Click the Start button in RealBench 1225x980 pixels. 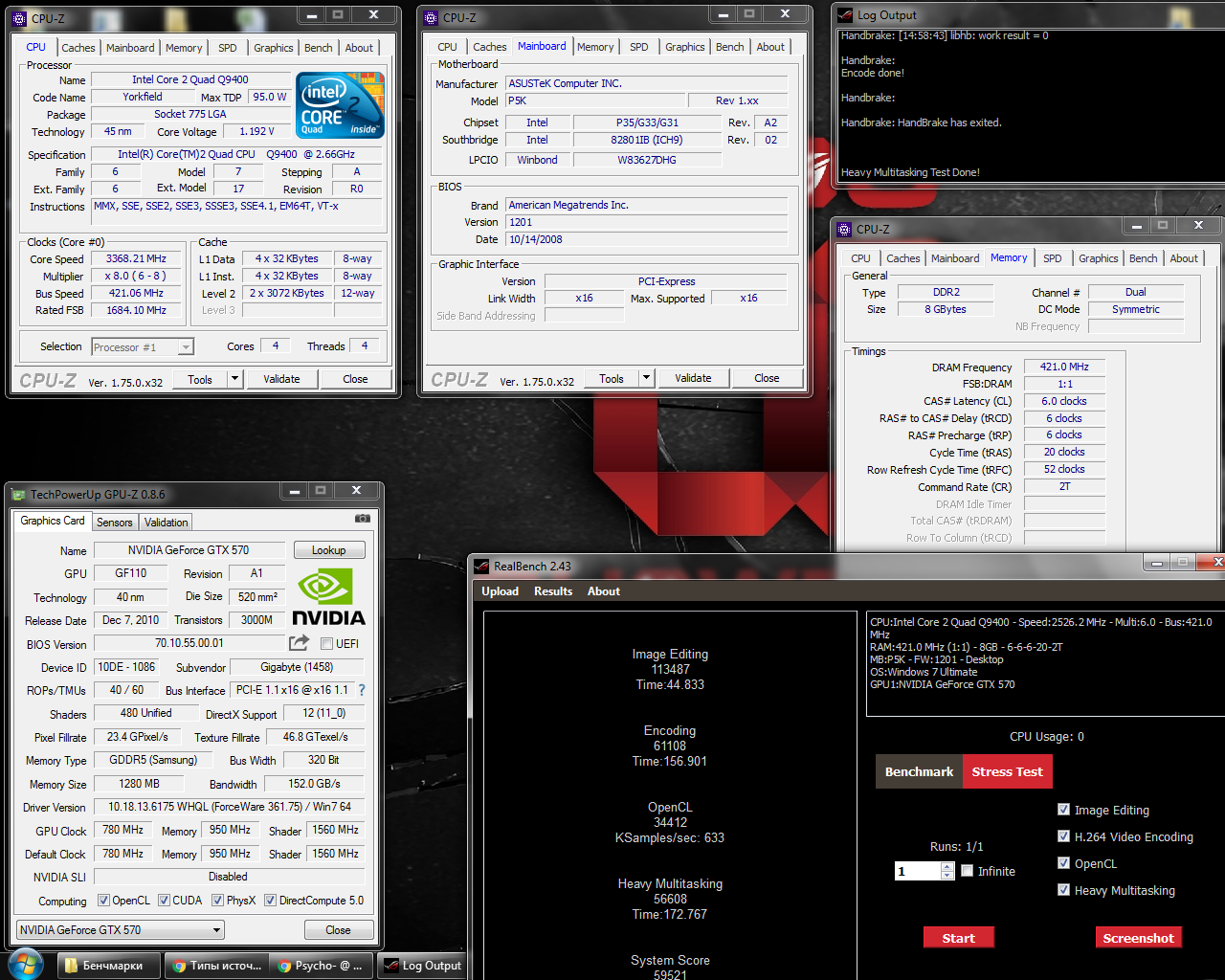(959, 938)
